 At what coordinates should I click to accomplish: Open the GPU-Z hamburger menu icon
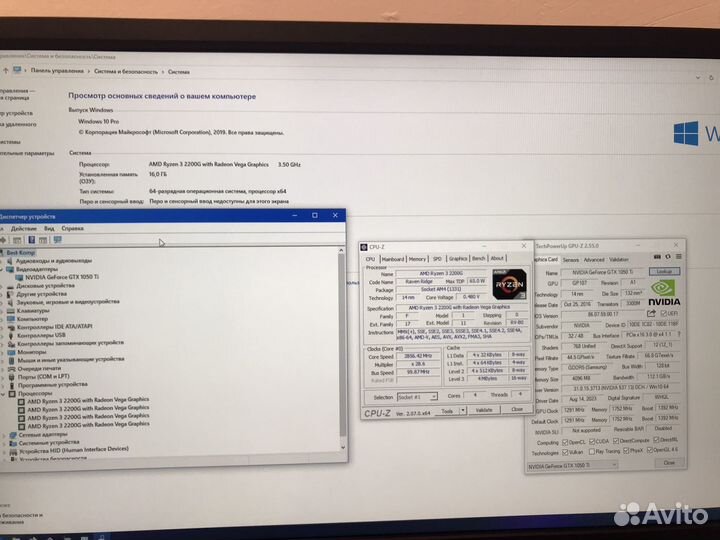pos(678,257)
